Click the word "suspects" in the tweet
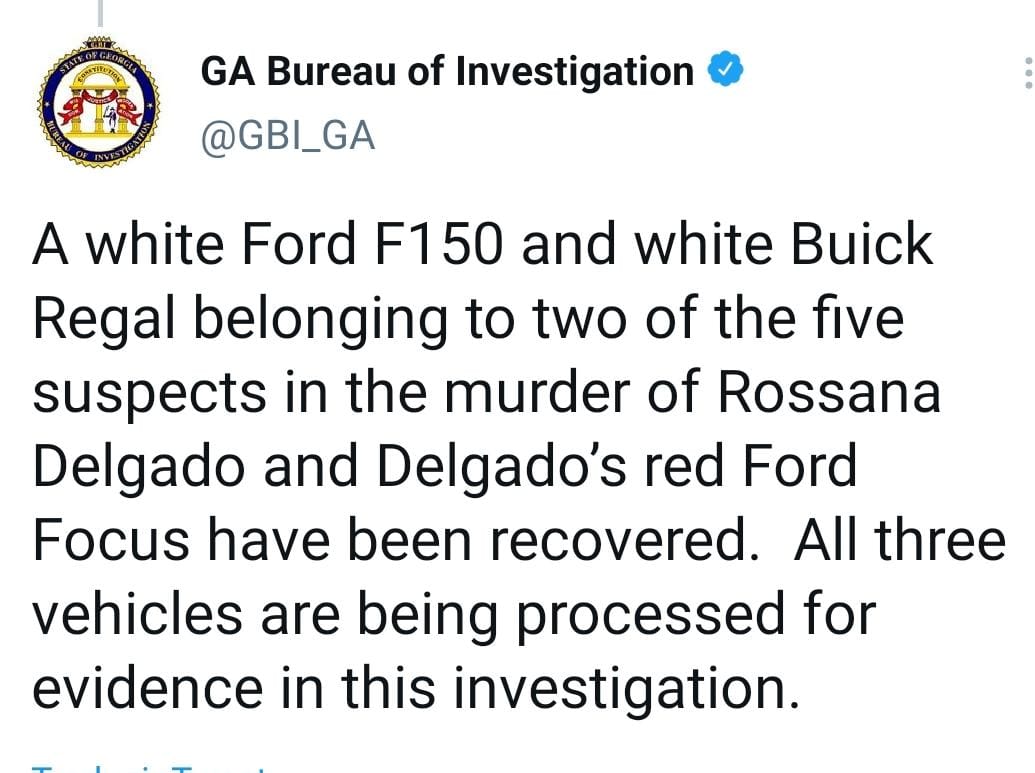1035x773 pixels. [150, 393]
